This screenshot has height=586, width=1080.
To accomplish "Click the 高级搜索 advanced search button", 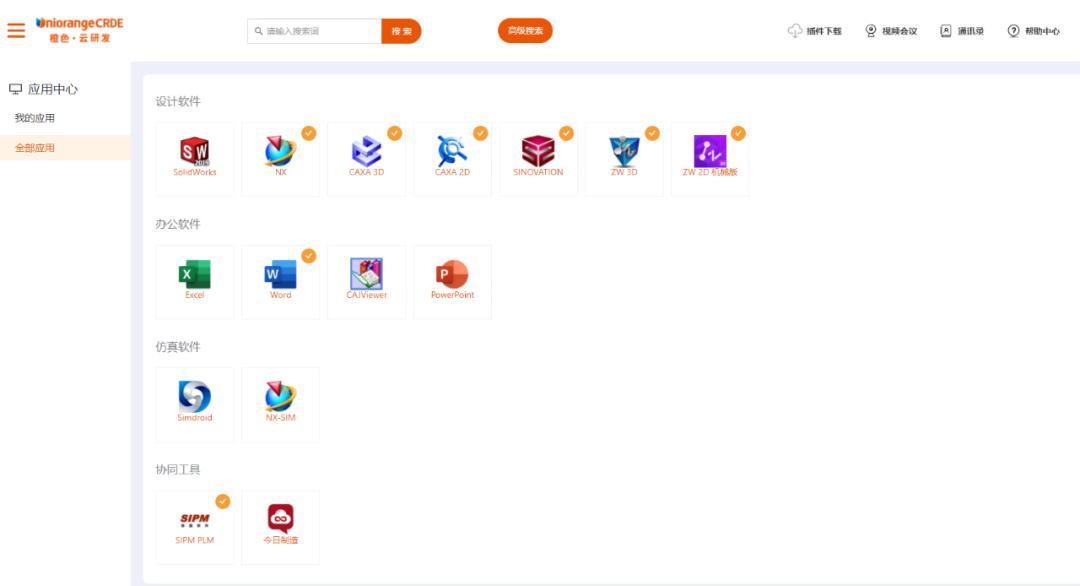I will [x=525, y=30].
